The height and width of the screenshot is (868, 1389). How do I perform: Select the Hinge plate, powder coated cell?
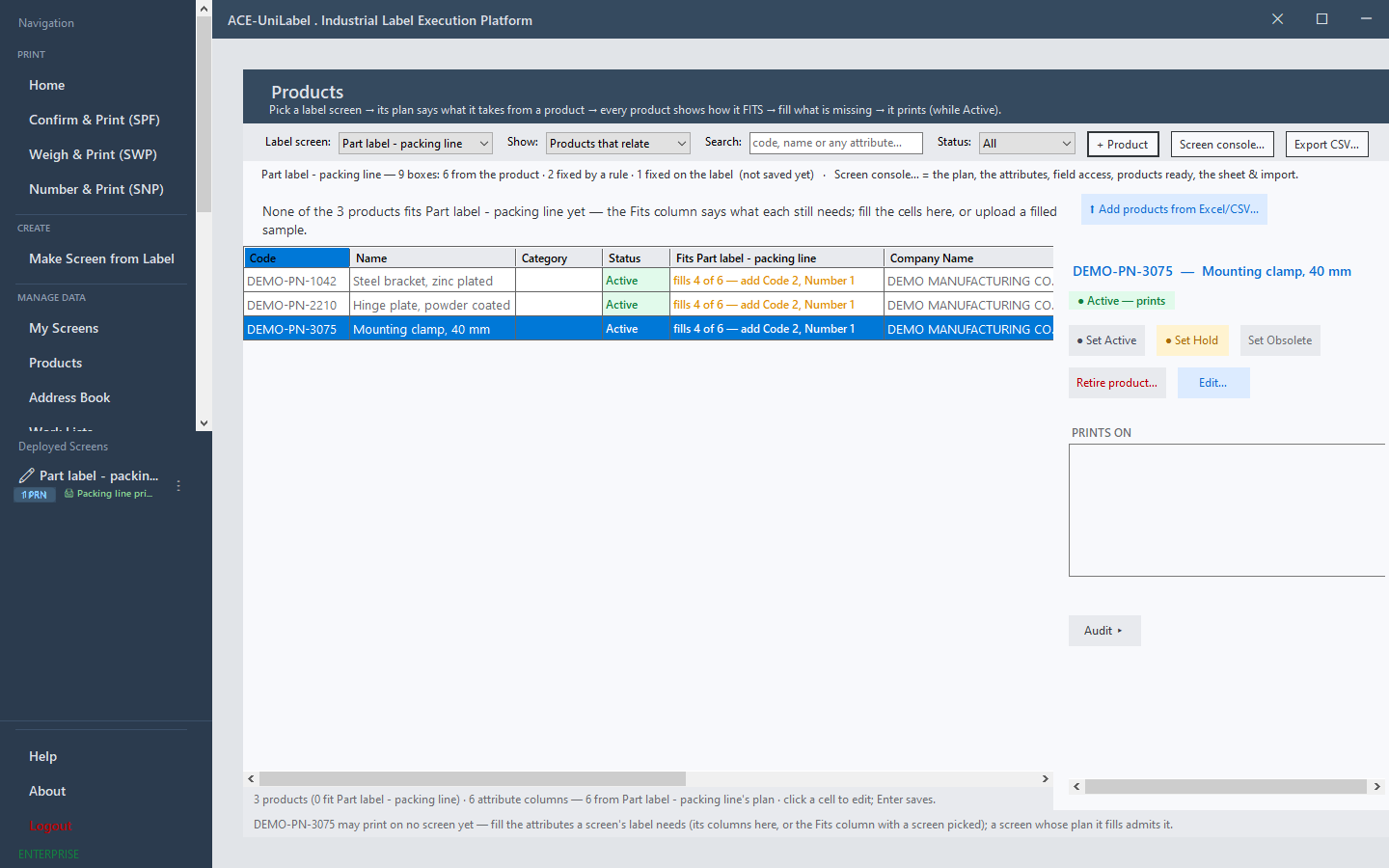click(x=432, y=305)
